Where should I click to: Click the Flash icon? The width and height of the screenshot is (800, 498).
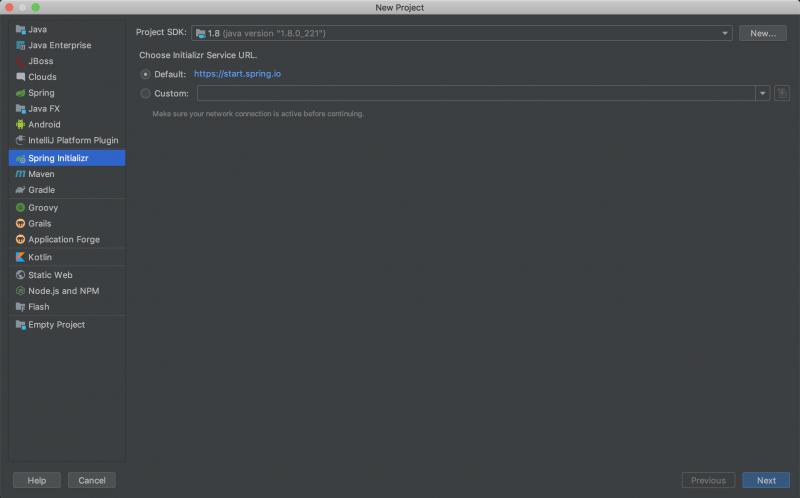click(x=20, y=307)
